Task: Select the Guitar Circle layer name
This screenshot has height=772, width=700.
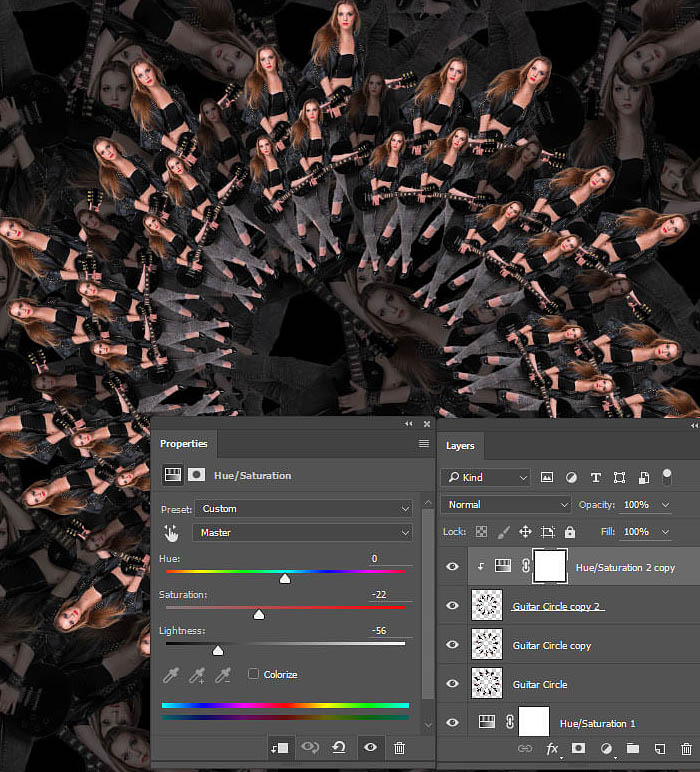Action: pos(540,684)
